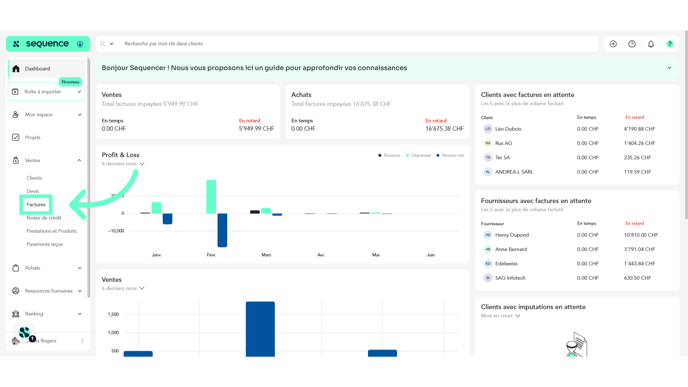Open the Mois en cours dropdown
The width and height of the screenshot is (688, 387).
(x=501, y=316)
